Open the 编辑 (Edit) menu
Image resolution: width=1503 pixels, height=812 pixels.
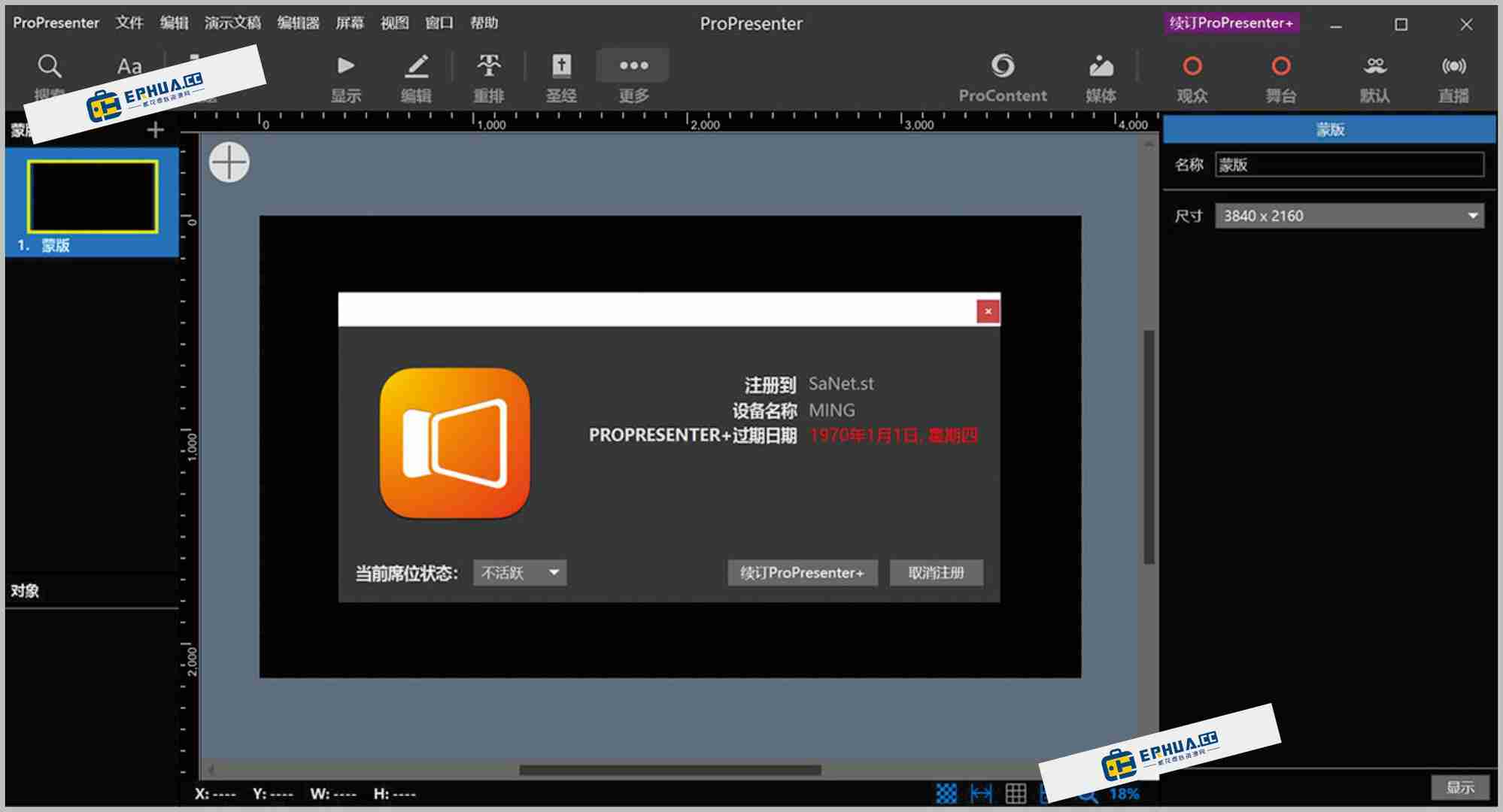coord(174,23)
